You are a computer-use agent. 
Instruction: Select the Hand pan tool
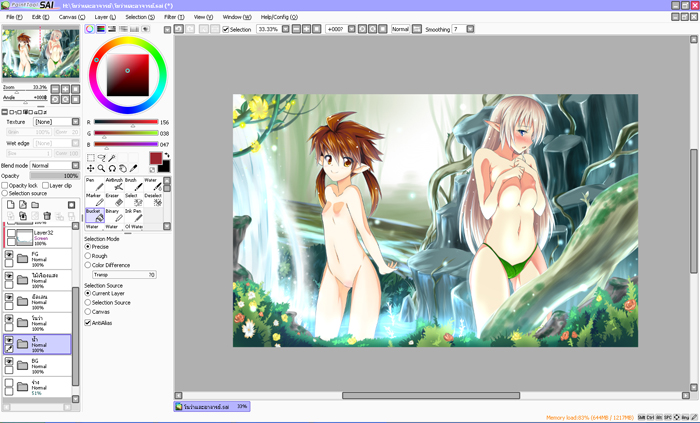pos(123,168)
